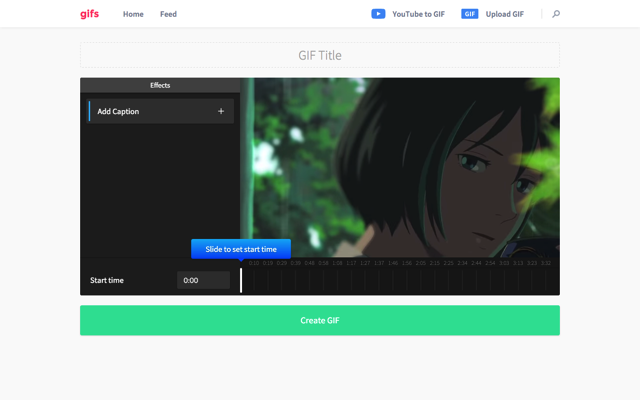Open the Feed page
Screen dimensions: 640x400
point(168,14)
